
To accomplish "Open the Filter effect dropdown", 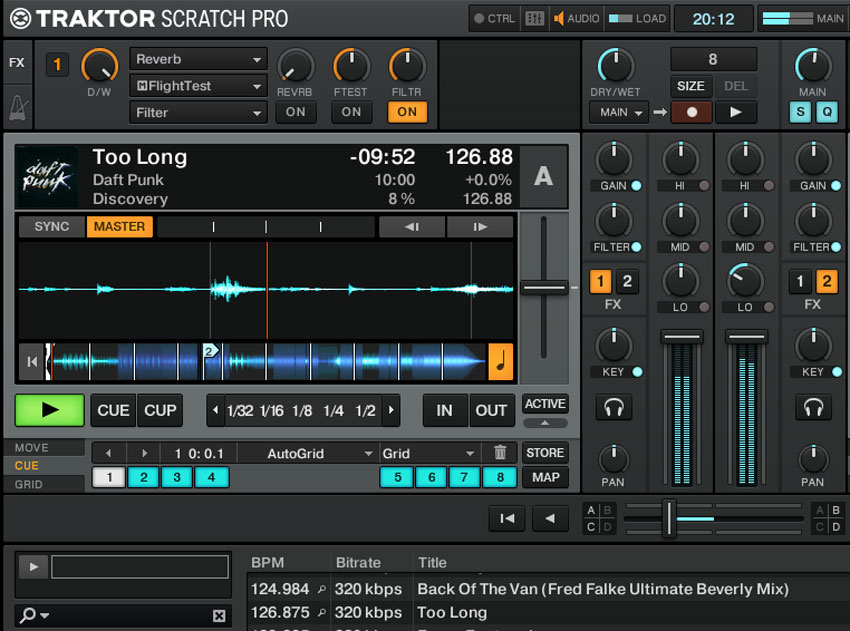I will point(198,113).
